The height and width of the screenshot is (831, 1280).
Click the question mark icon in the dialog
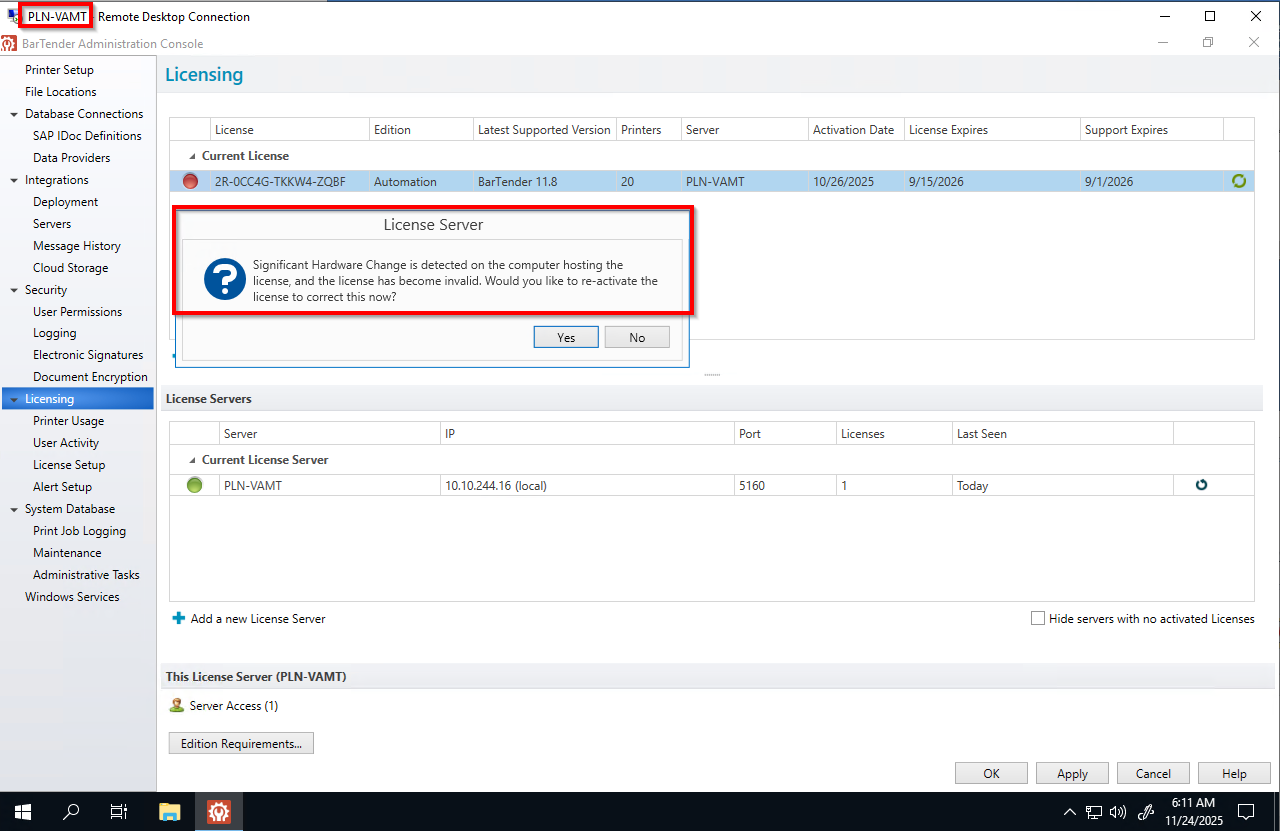224,279
